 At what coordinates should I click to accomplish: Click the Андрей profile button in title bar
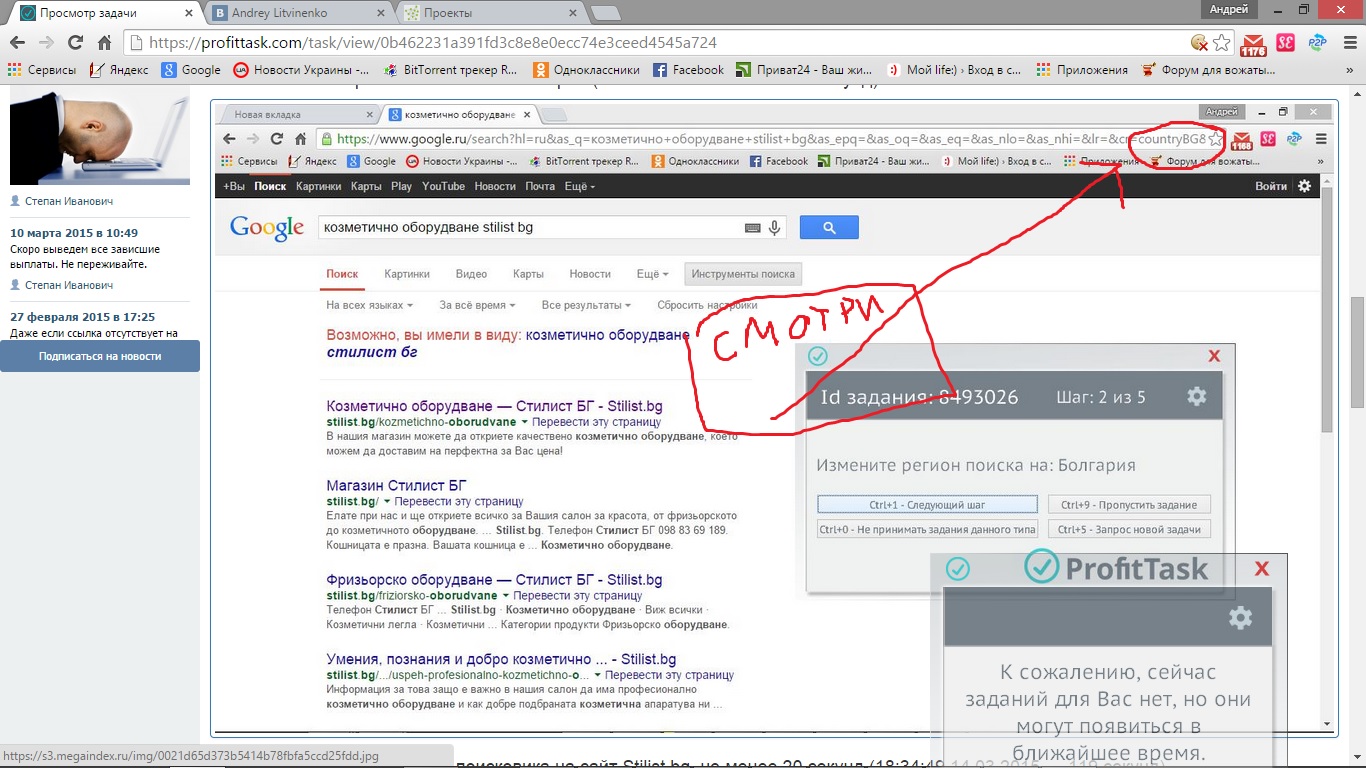coord(1229,9)
